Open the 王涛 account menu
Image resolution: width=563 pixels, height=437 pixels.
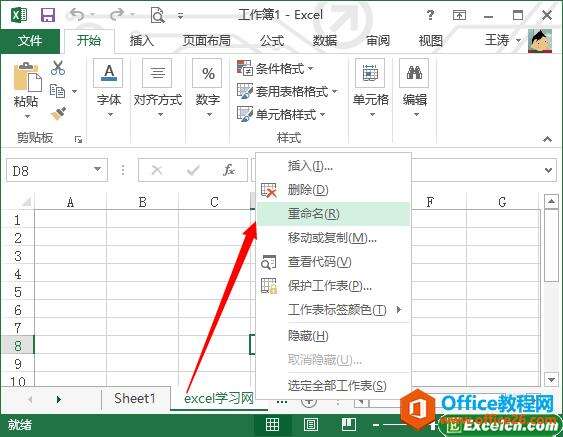(x=503, y=40)
